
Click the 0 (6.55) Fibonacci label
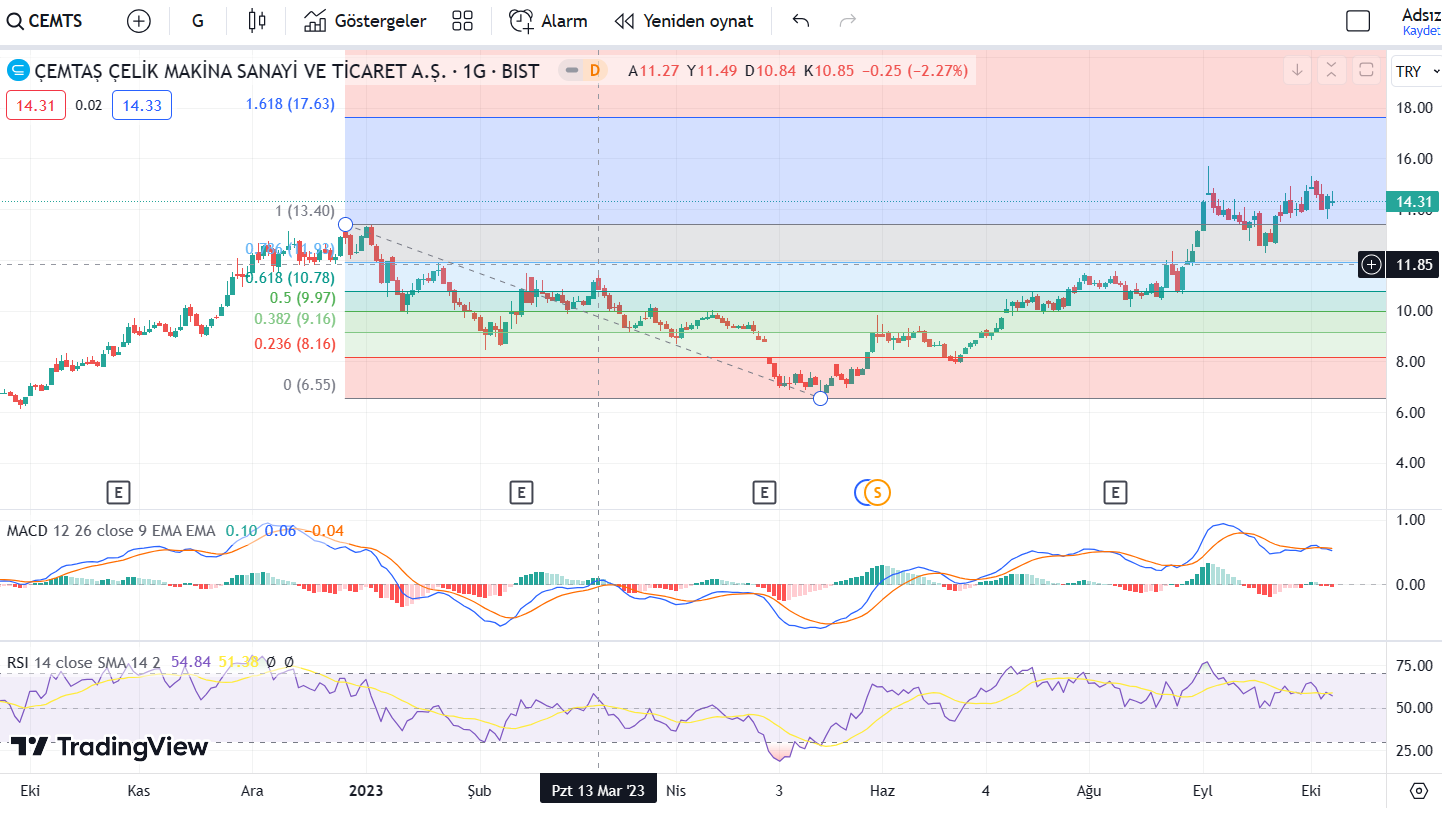[x=309, y=384]
